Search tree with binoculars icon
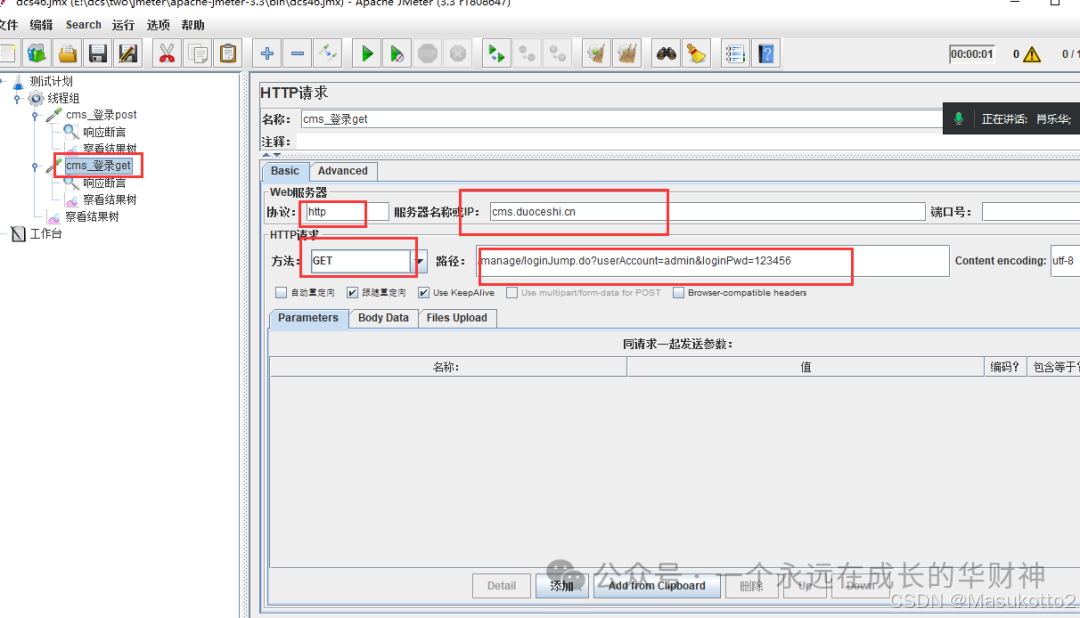Viewport: 1080px width, 618px height. click(665, 53)
